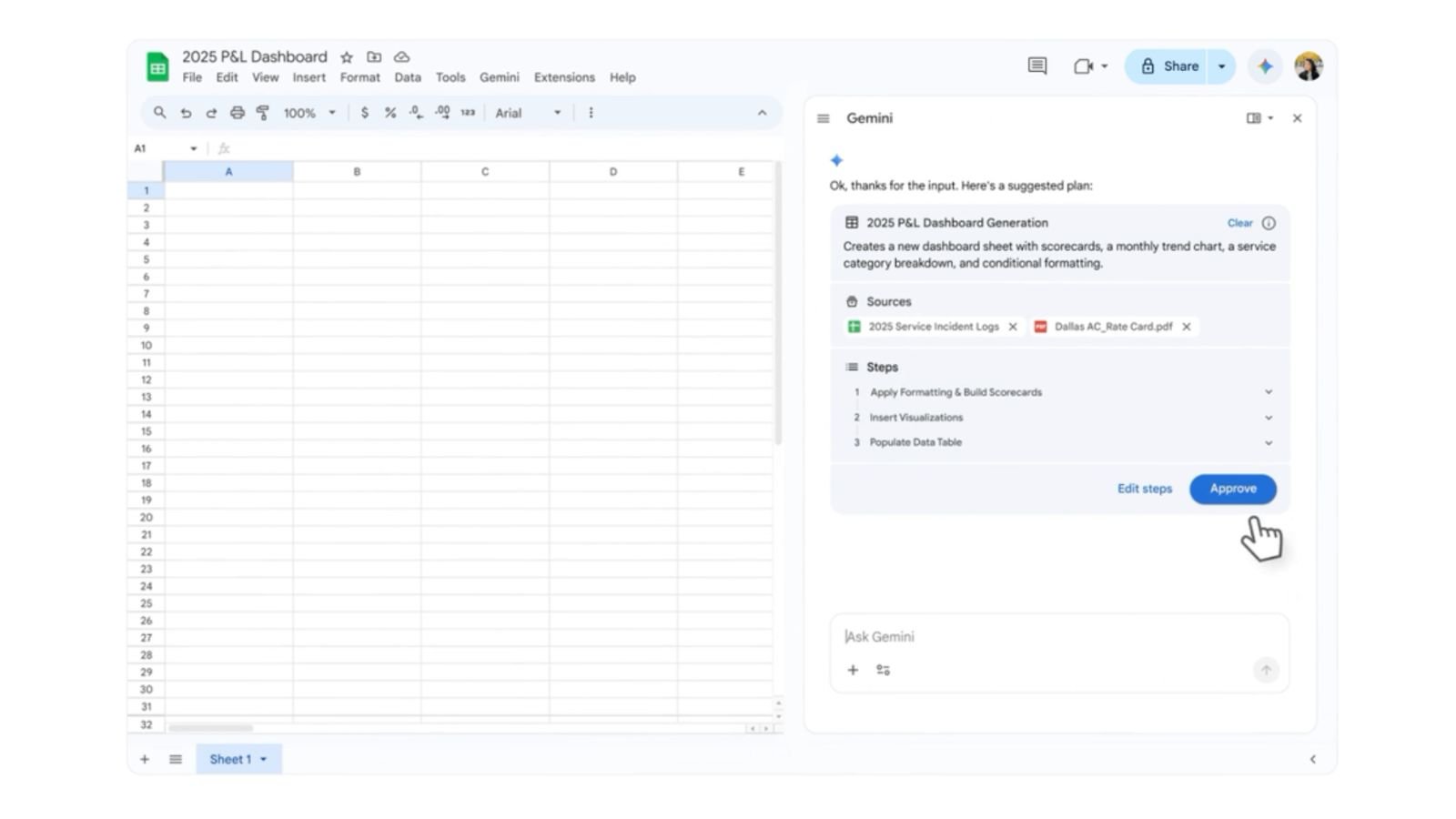
Task: Click the info icon next to Clear
Action: (1269, 223)
